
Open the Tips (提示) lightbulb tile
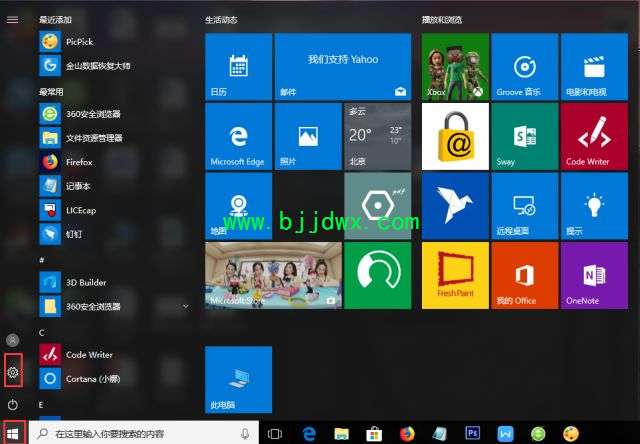[x=594, y=206]
